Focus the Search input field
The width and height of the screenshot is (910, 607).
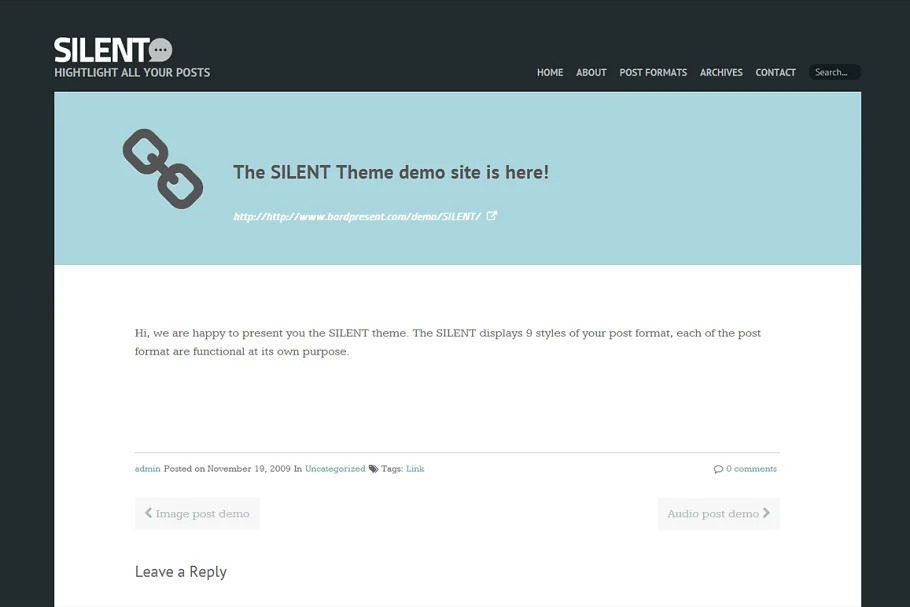[835, 73]
